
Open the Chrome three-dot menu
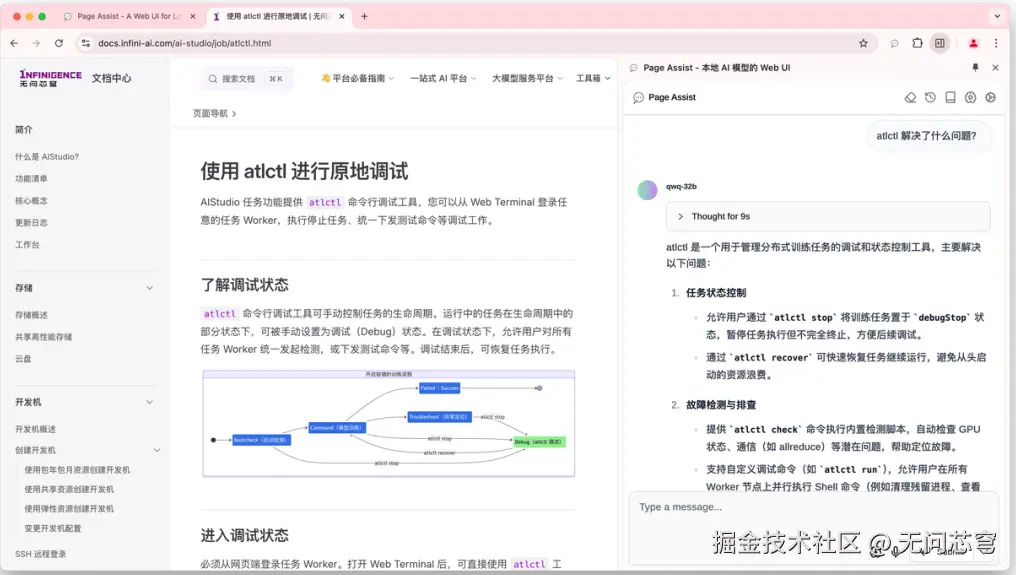996,43
